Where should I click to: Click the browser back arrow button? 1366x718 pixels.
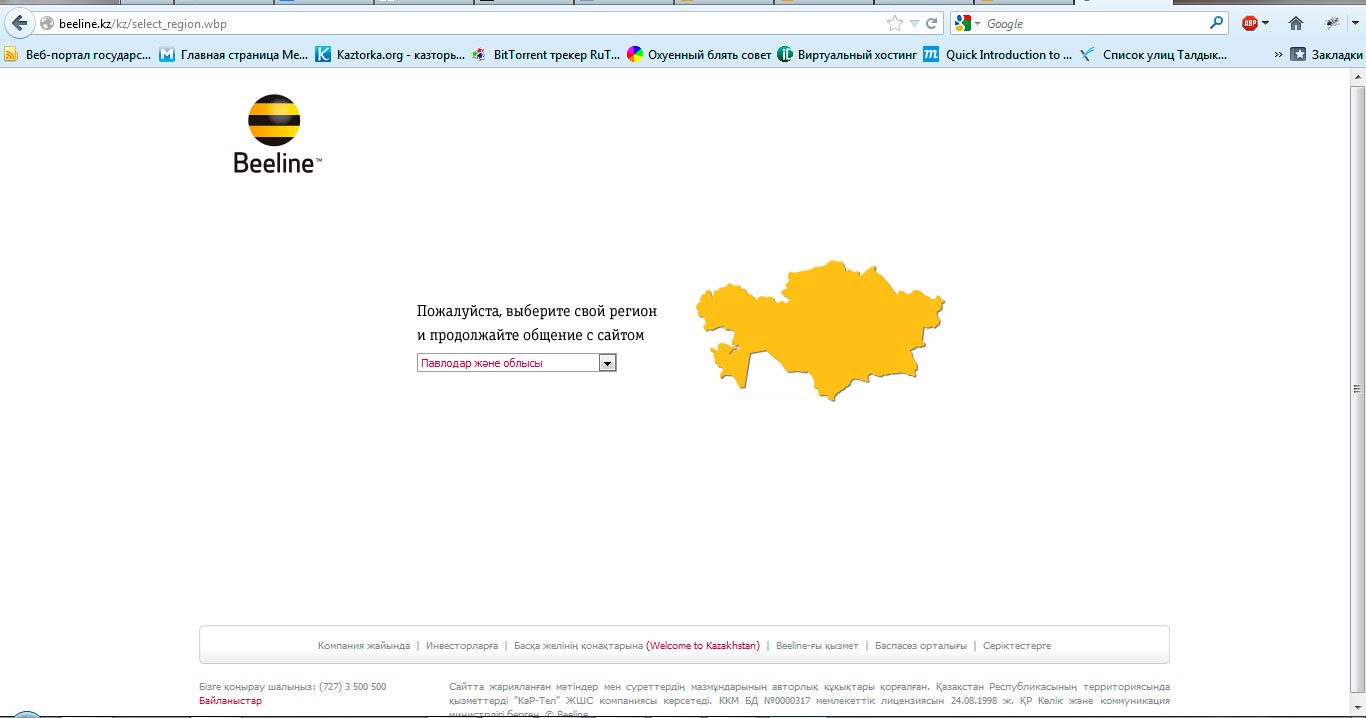tap(19, 23)
